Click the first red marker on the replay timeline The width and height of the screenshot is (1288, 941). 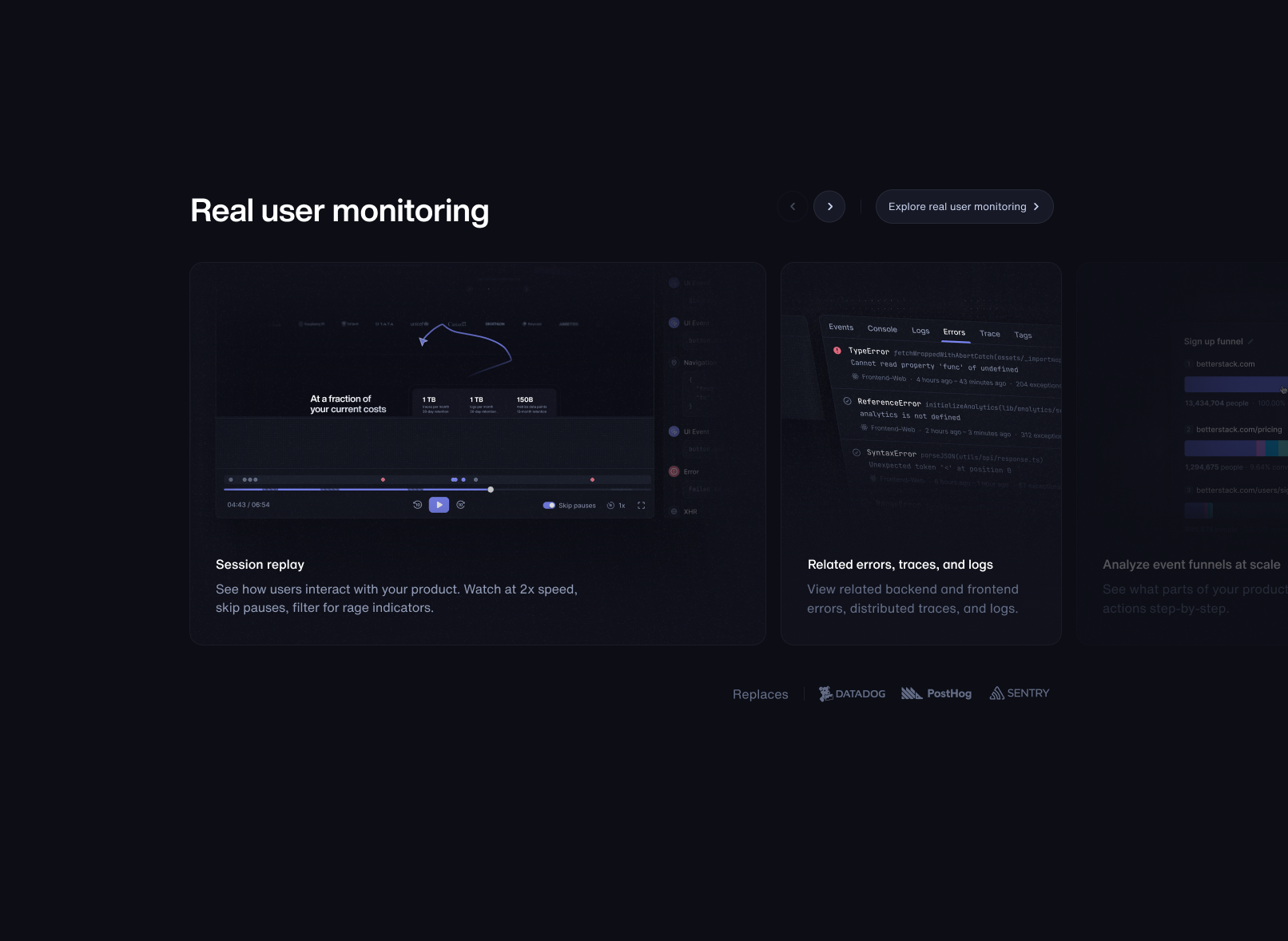[x=383, y=479]
